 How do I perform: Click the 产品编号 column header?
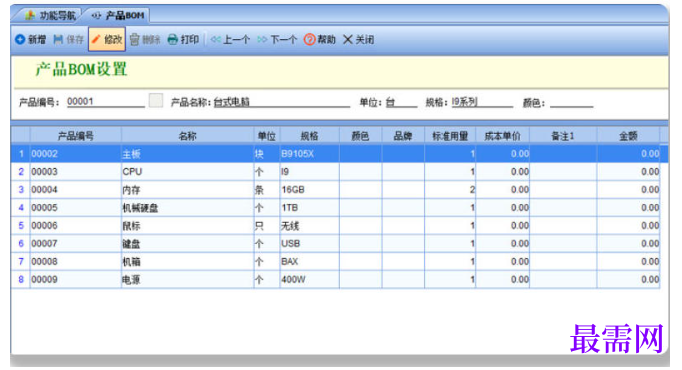click(x=76, y=136)
